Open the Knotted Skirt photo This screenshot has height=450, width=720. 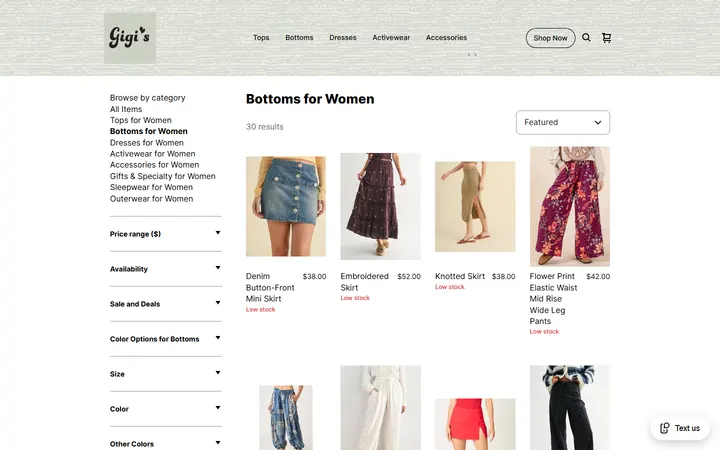[x=475, y=206]
